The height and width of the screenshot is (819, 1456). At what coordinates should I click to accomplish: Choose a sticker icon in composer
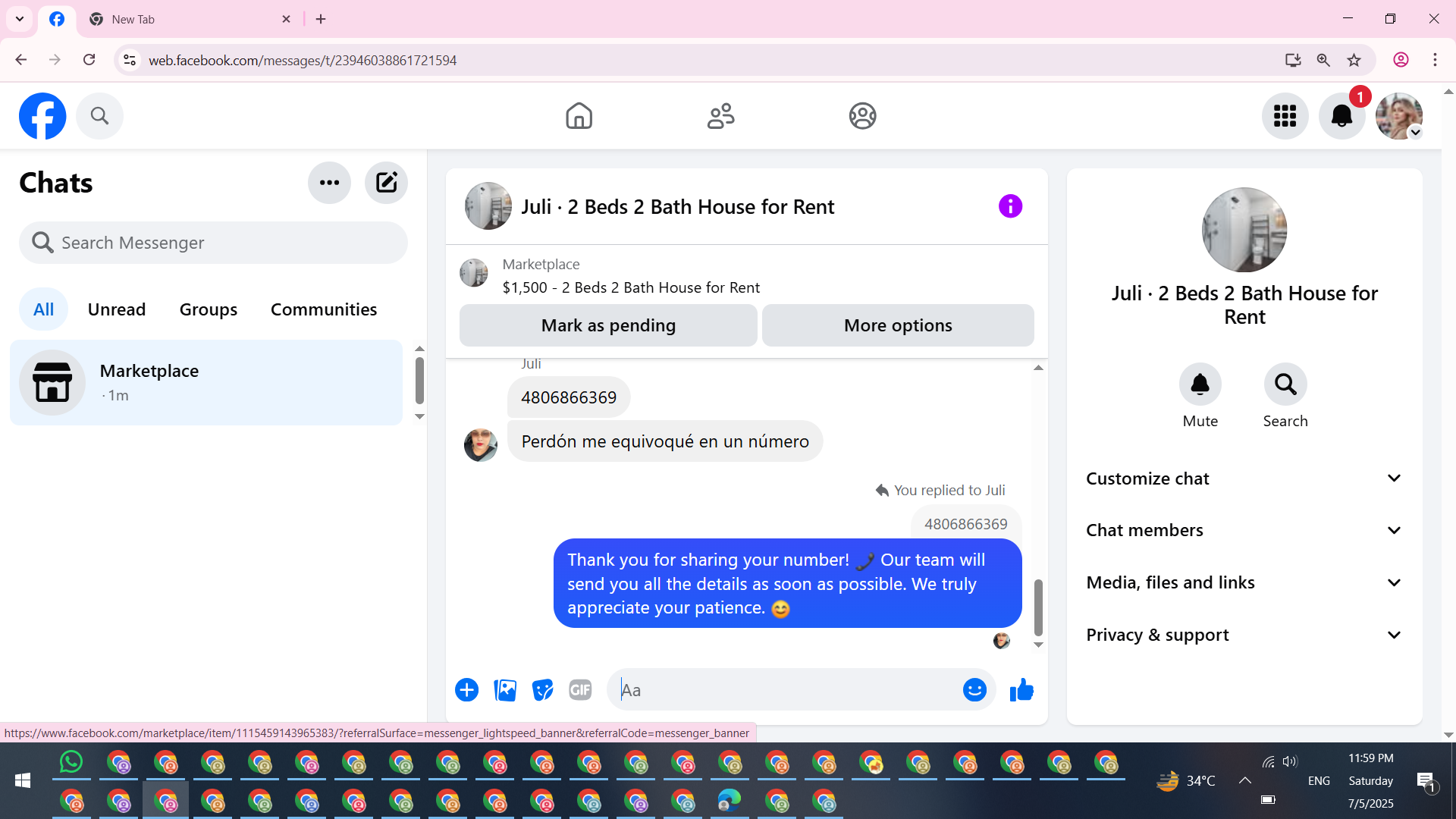[543, 690]
